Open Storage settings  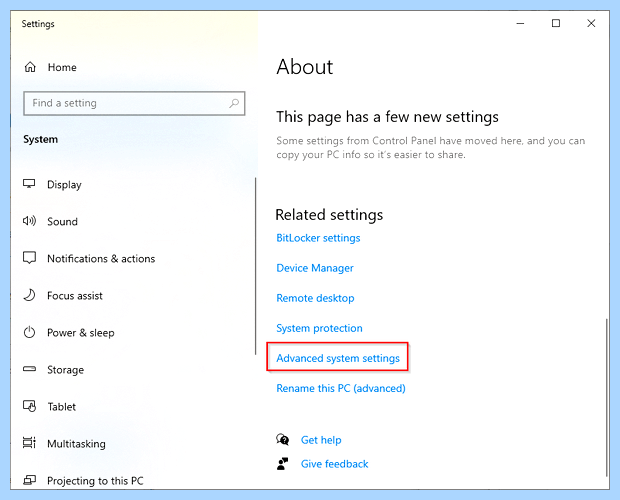(x=66, y=370)
